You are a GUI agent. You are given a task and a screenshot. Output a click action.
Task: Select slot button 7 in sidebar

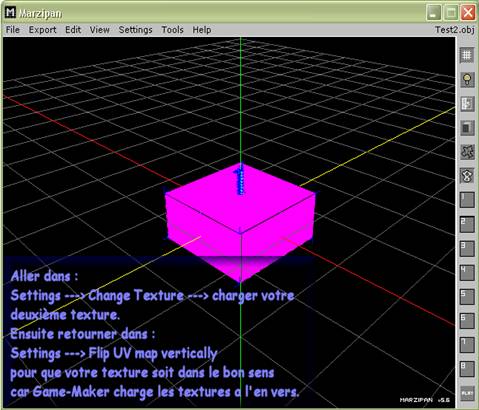(x=467, y=345)
